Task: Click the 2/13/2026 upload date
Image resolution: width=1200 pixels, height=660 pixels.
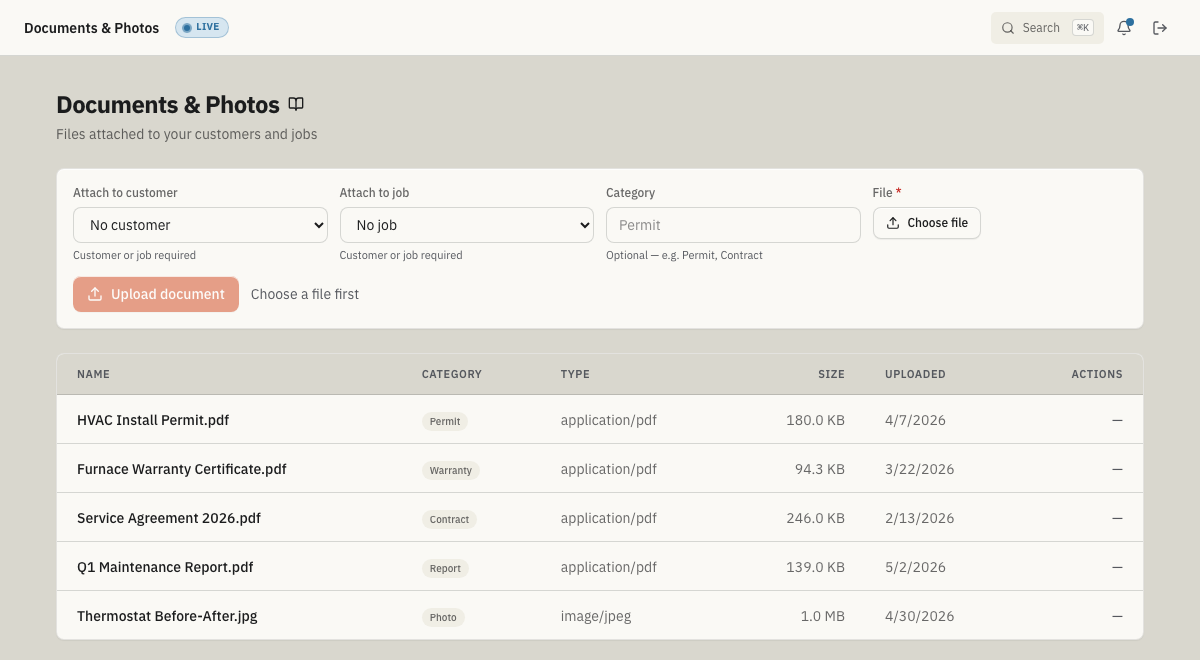Action: 920,518
